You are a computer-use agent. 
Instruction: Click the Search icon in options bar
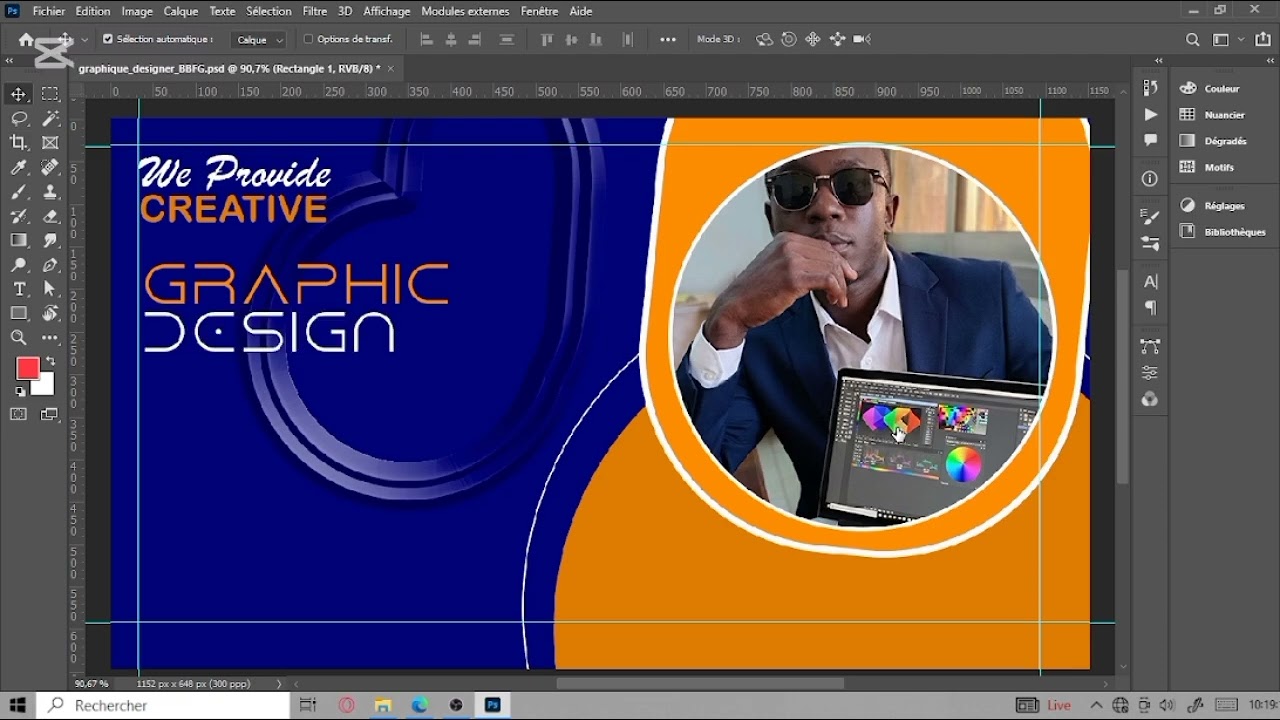tap(1192, 39)
